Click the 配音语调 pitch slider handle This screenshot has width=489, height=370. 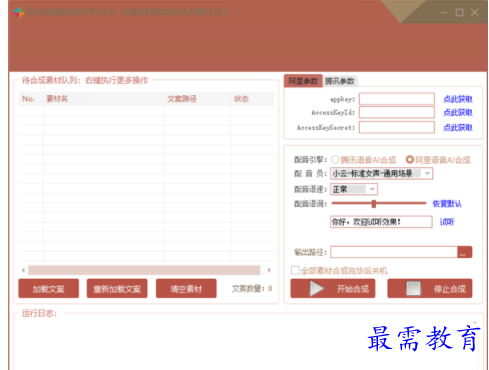click(374, 204)
